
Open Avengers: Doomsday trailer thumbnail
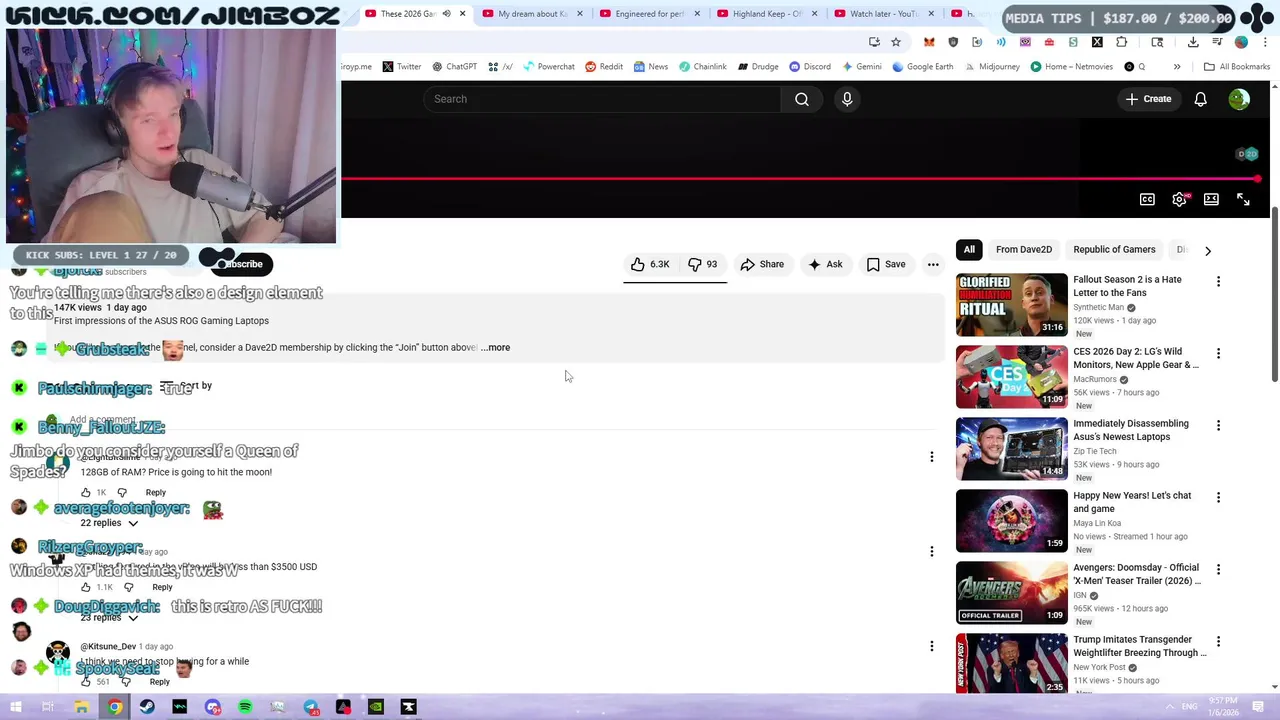tap(1011, 592)
